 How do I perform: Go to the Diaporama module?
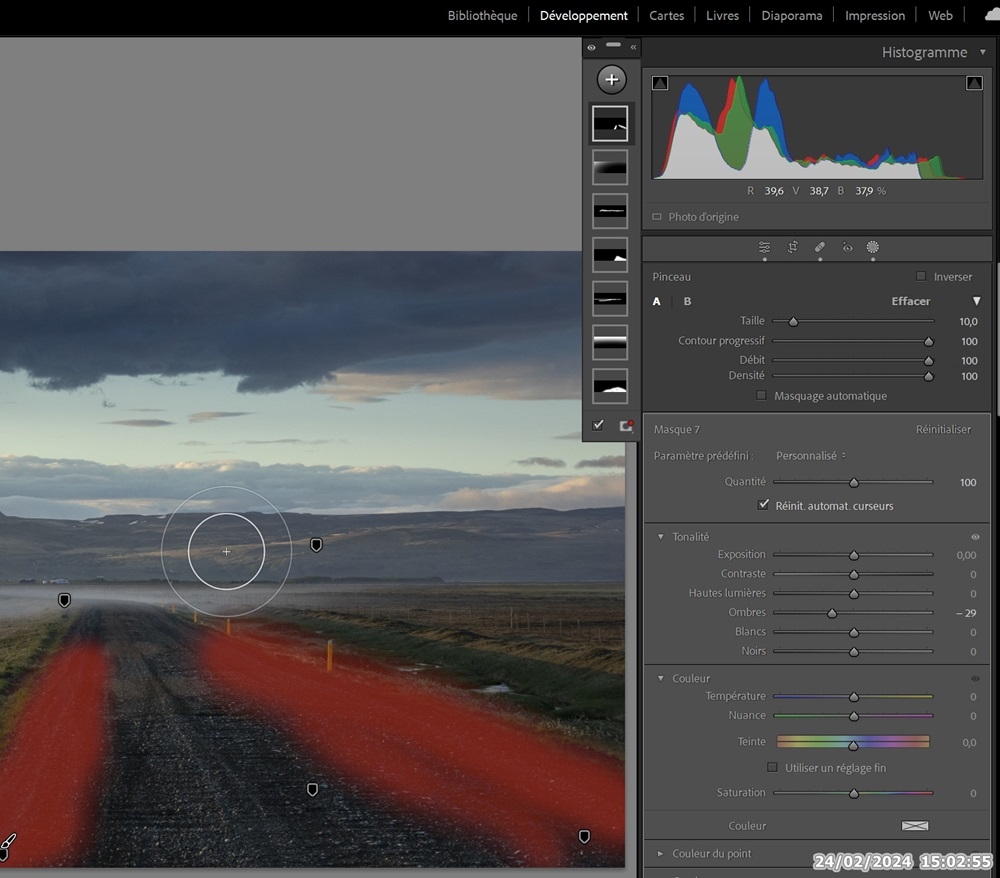(791, 15)
